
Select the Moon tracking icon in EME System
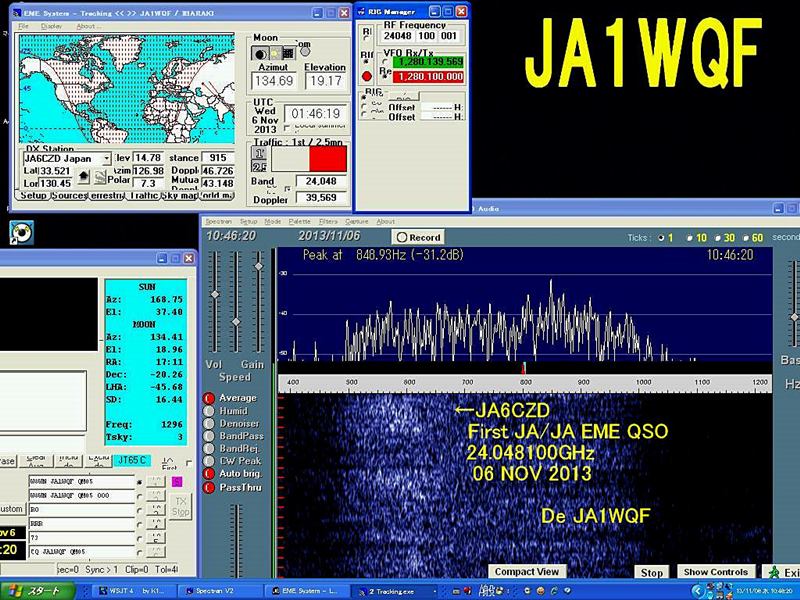[260, 54]
